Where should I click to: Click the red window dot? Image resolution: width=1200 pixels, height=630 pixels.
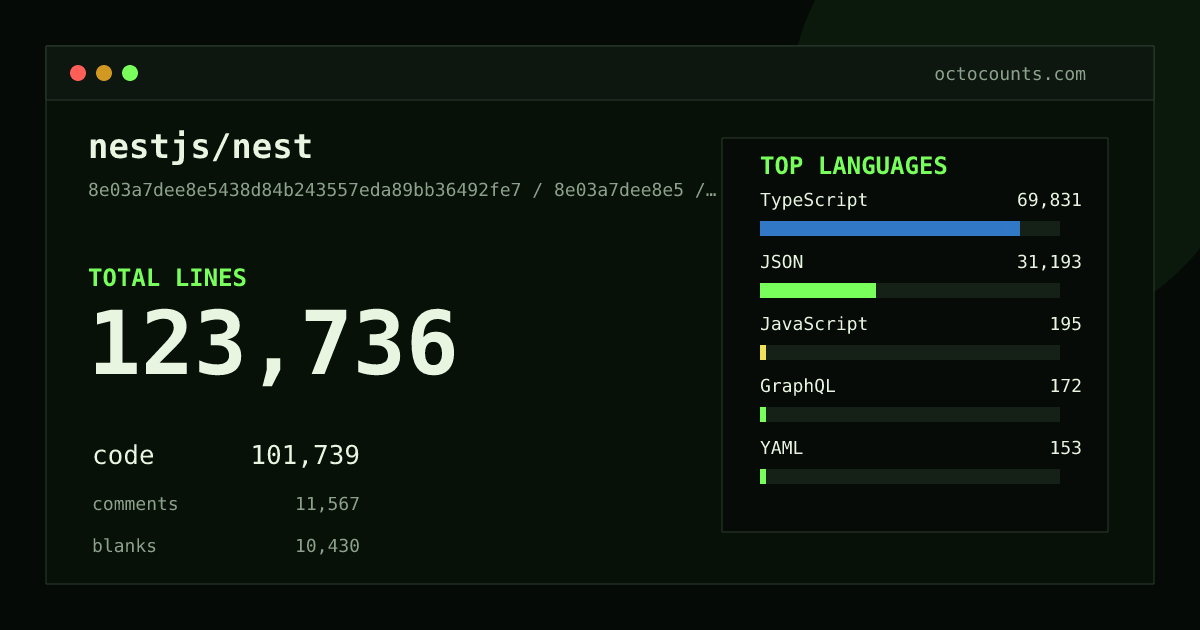coord(78,73)
